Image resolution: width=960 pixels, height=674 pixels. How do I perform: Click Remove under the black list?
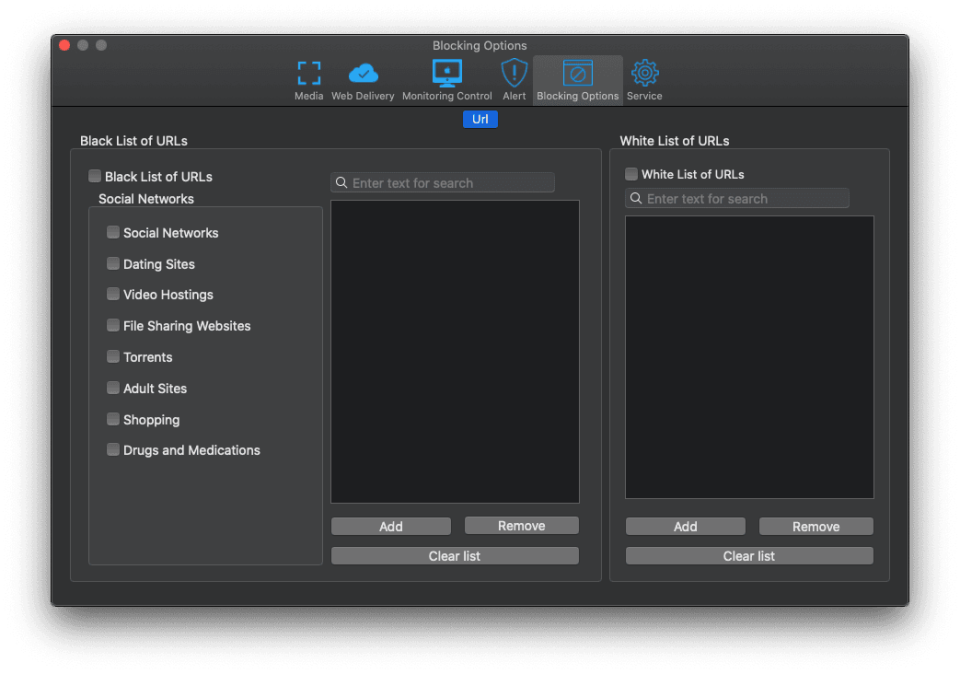tap(522, 525)
